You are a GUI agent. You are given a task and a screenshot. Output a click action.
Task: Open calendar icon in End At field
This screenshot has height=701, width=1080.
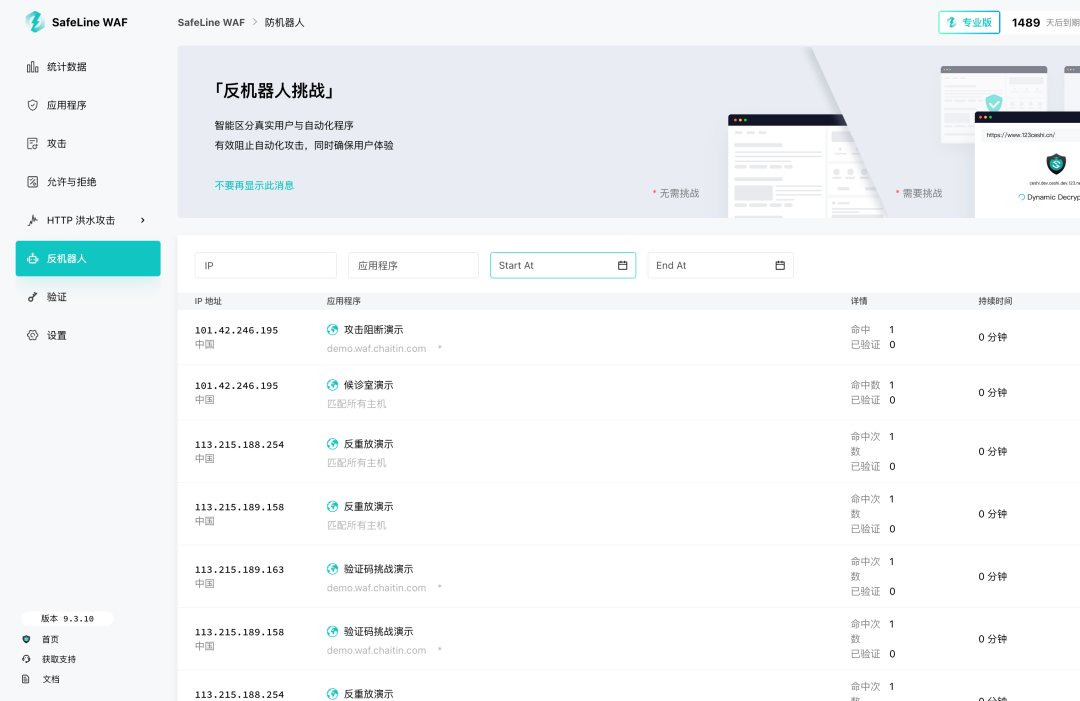pyautogui.click(x=780, y=265)
